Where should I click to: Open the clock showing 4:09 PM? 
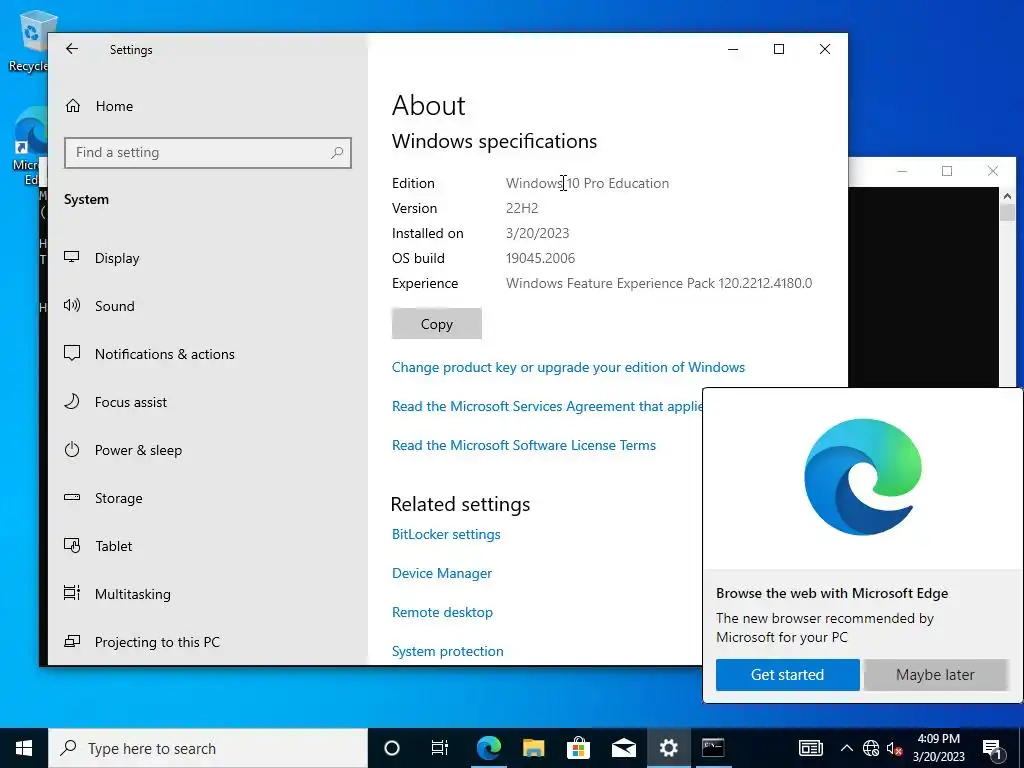click(938, 748)
